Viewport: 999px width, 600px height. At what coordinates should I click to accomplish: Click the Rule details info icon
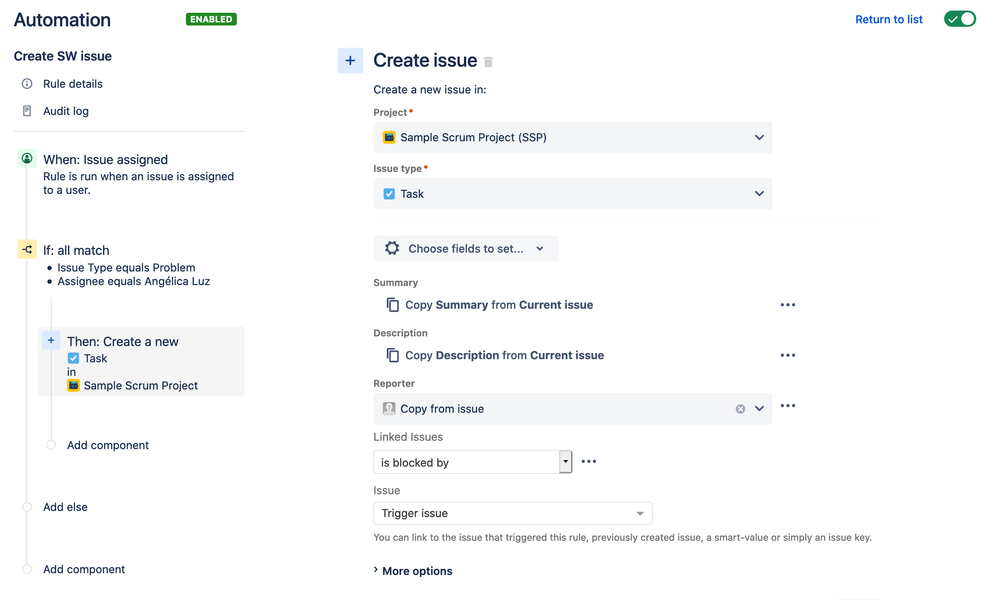pos(27,83)
